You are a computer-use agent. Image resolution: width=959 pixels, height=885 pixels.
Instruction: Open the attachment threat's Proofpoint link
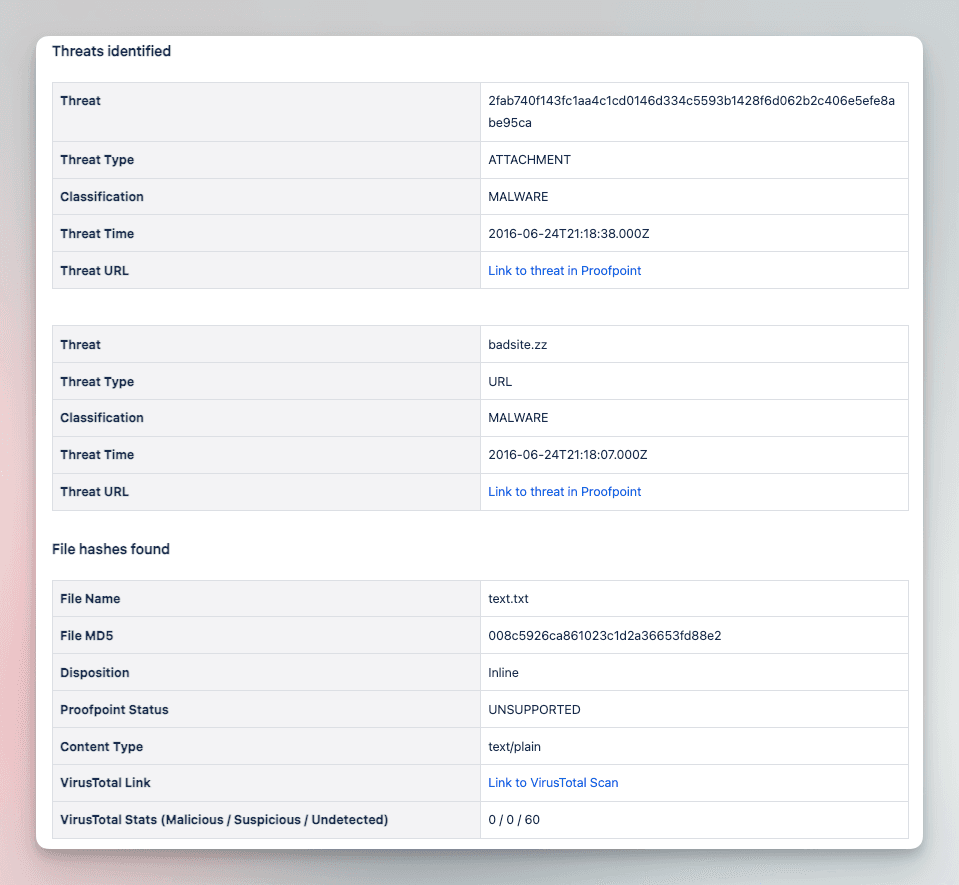[564, 270]
